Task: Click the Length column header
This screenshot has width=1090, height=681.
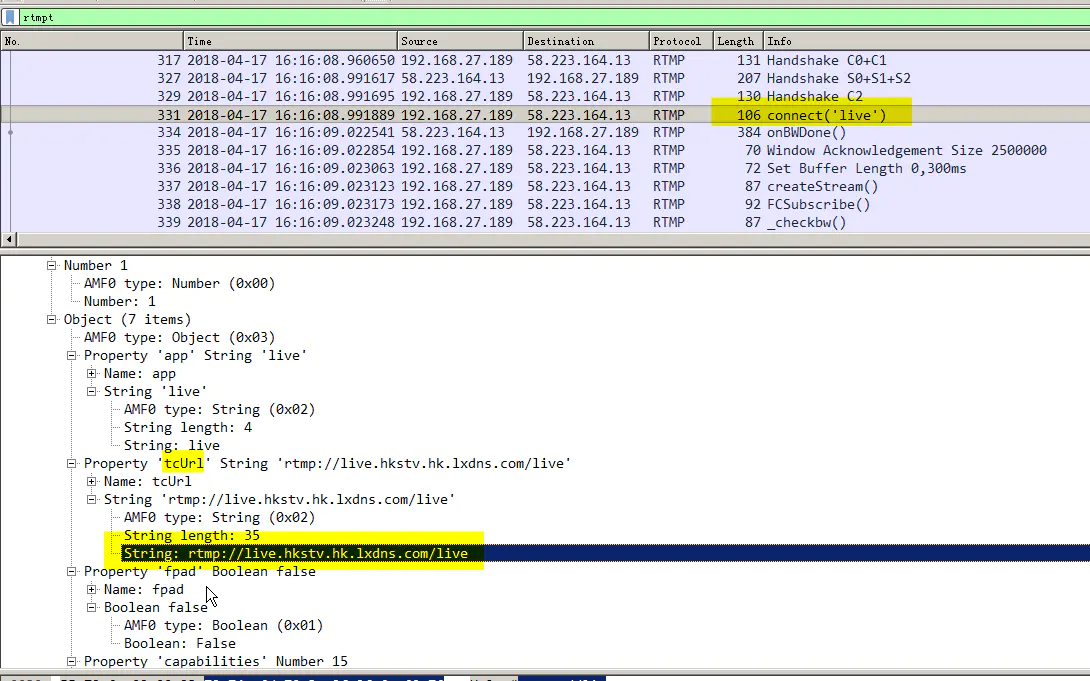Action: 735,41
